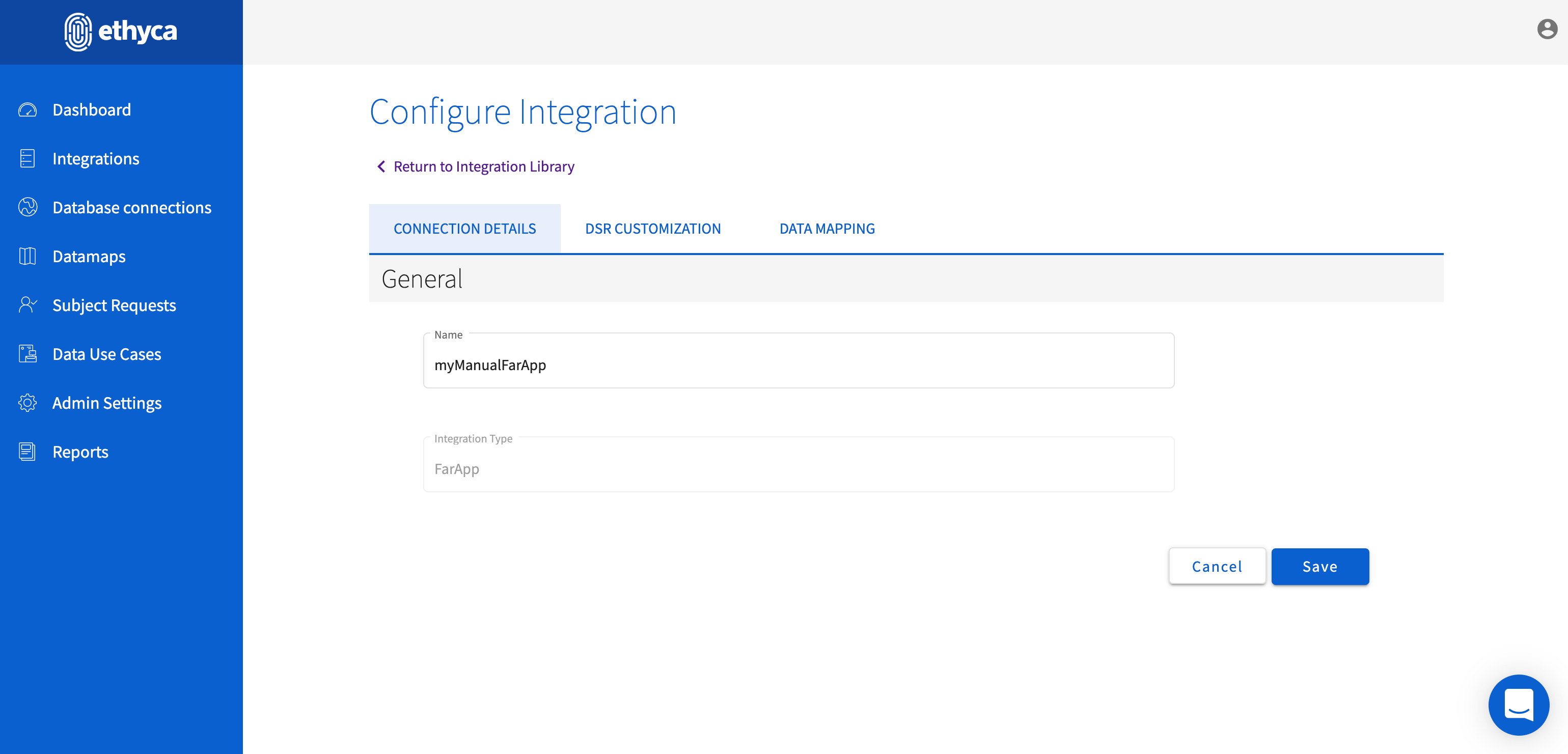
Task: Click the Reports document icon
Action: [27, 452]
